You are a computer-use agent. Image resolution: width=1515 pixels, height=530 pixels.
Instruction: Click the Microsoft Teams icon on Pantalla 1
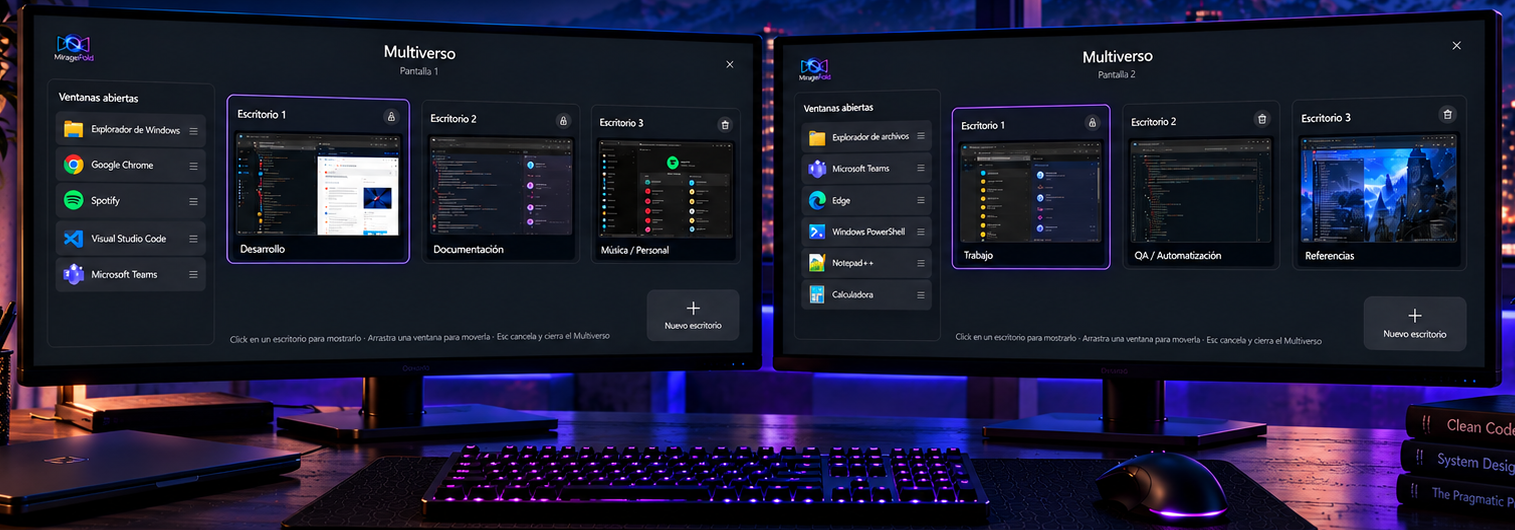73,274
